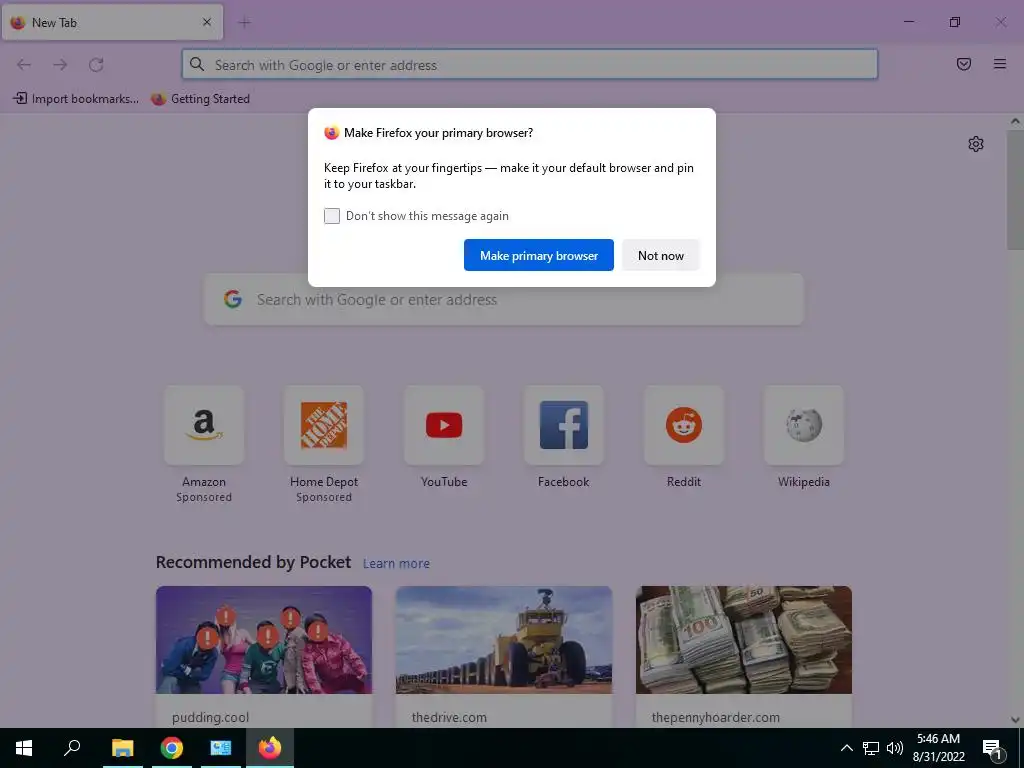Screen dimensions: 1024x768
Task: Open notification action center icon
Action: tap(993, 748)
